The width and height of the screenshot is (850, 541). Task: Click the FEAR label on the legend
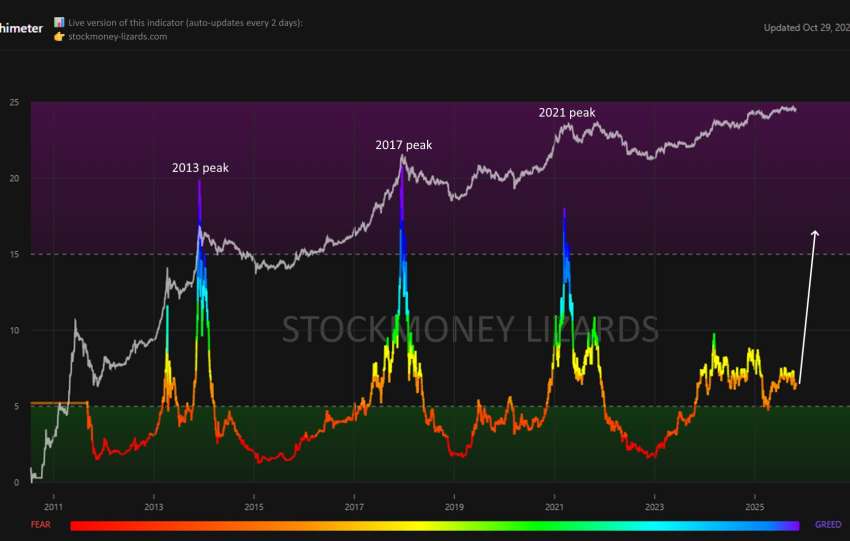pyautogui.click(x=41, y=524)
